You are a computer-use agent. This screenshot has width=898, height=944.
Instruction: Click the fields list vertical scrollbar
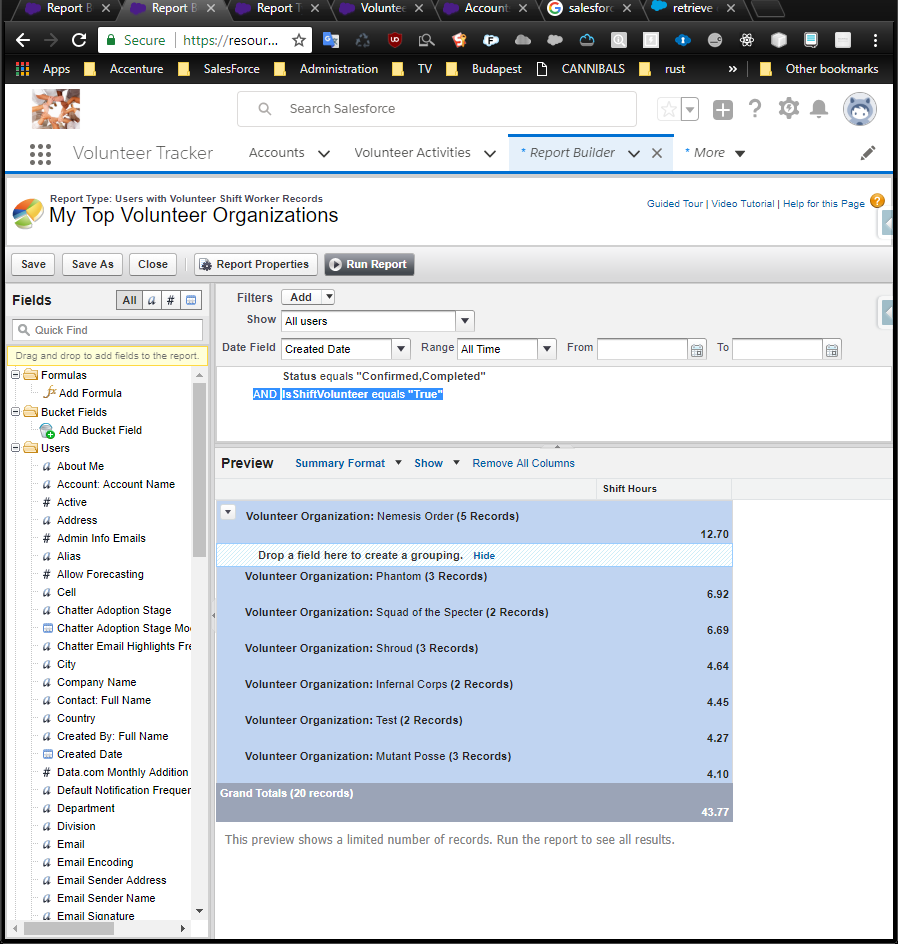click(x=199, y=471)
